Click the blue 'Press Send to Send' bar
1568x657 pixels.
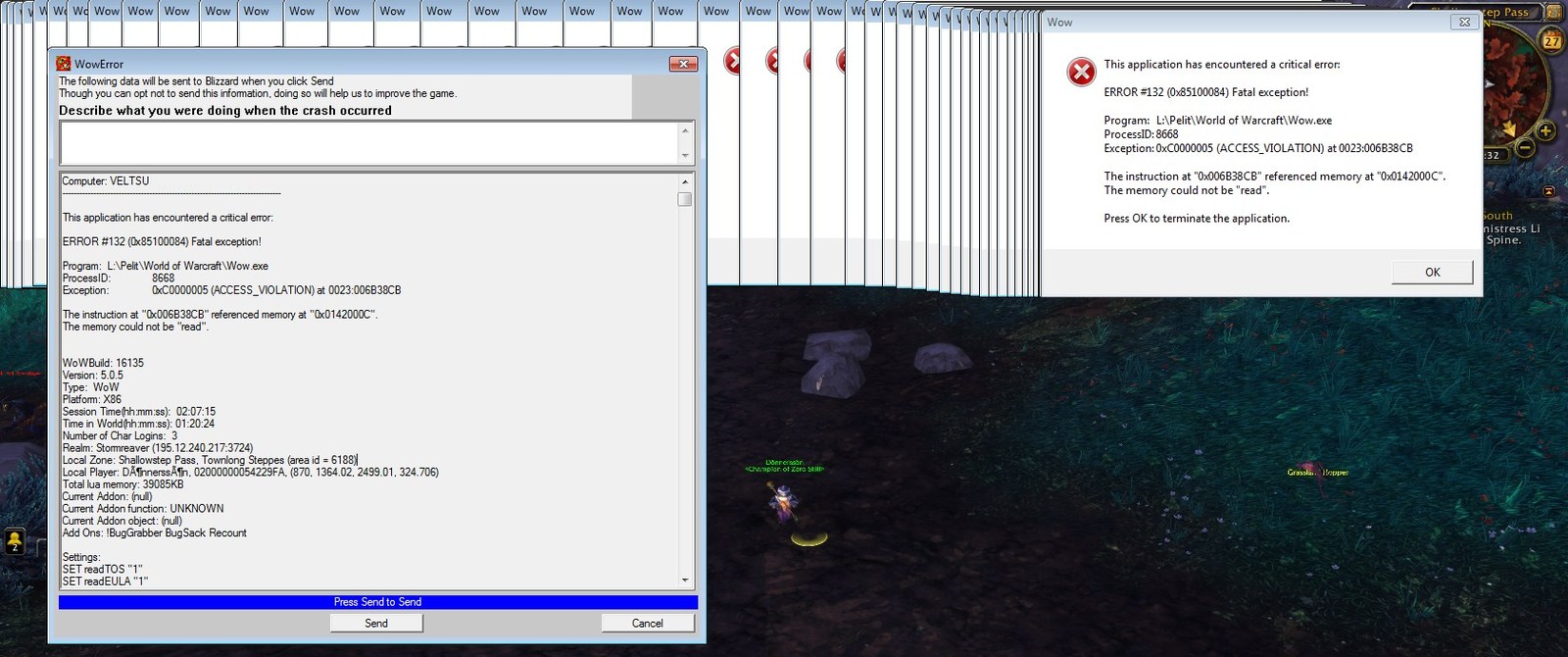click(377, 602)
